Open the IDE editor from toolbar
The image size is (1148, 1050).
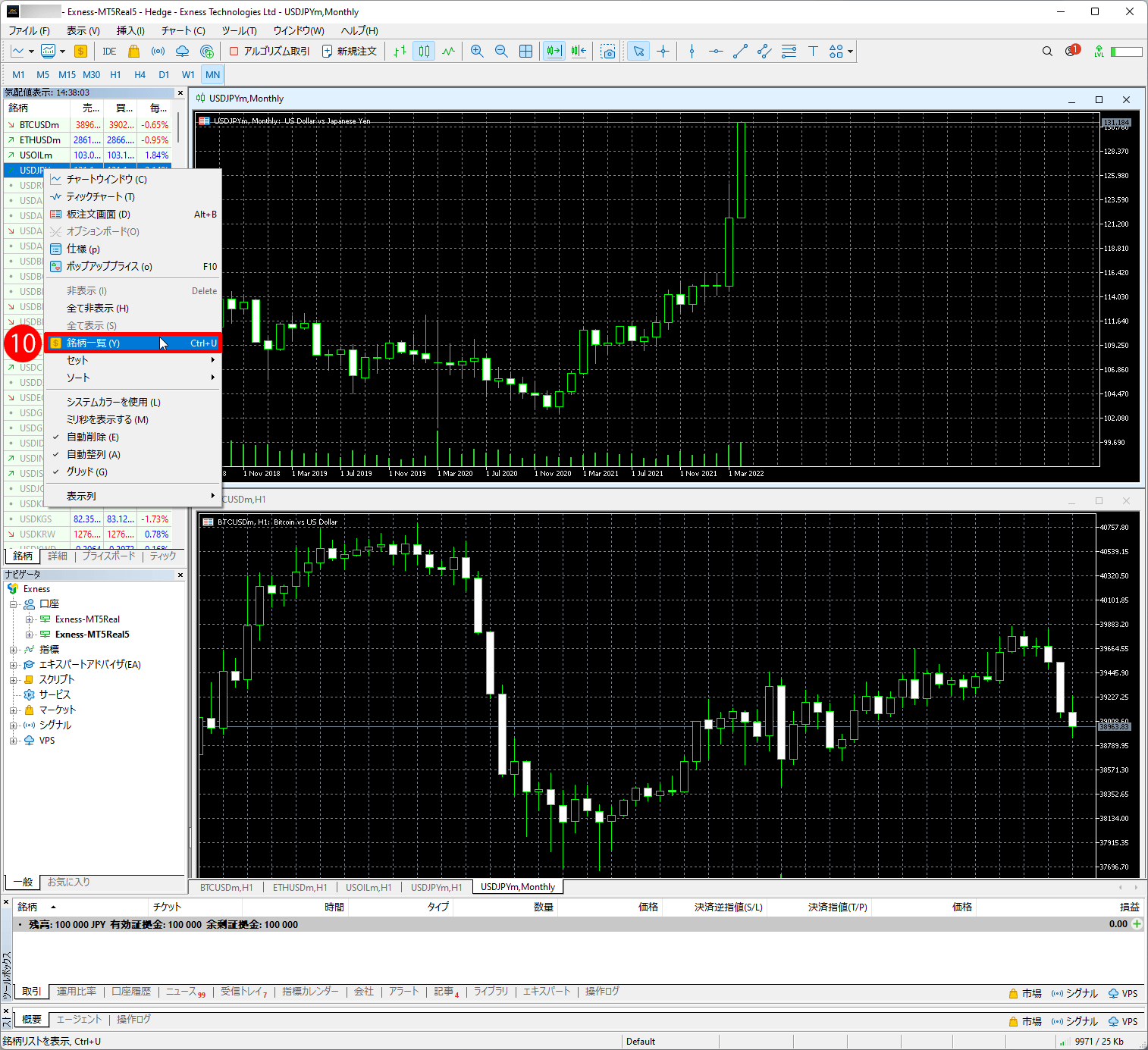tap(109, 52)
